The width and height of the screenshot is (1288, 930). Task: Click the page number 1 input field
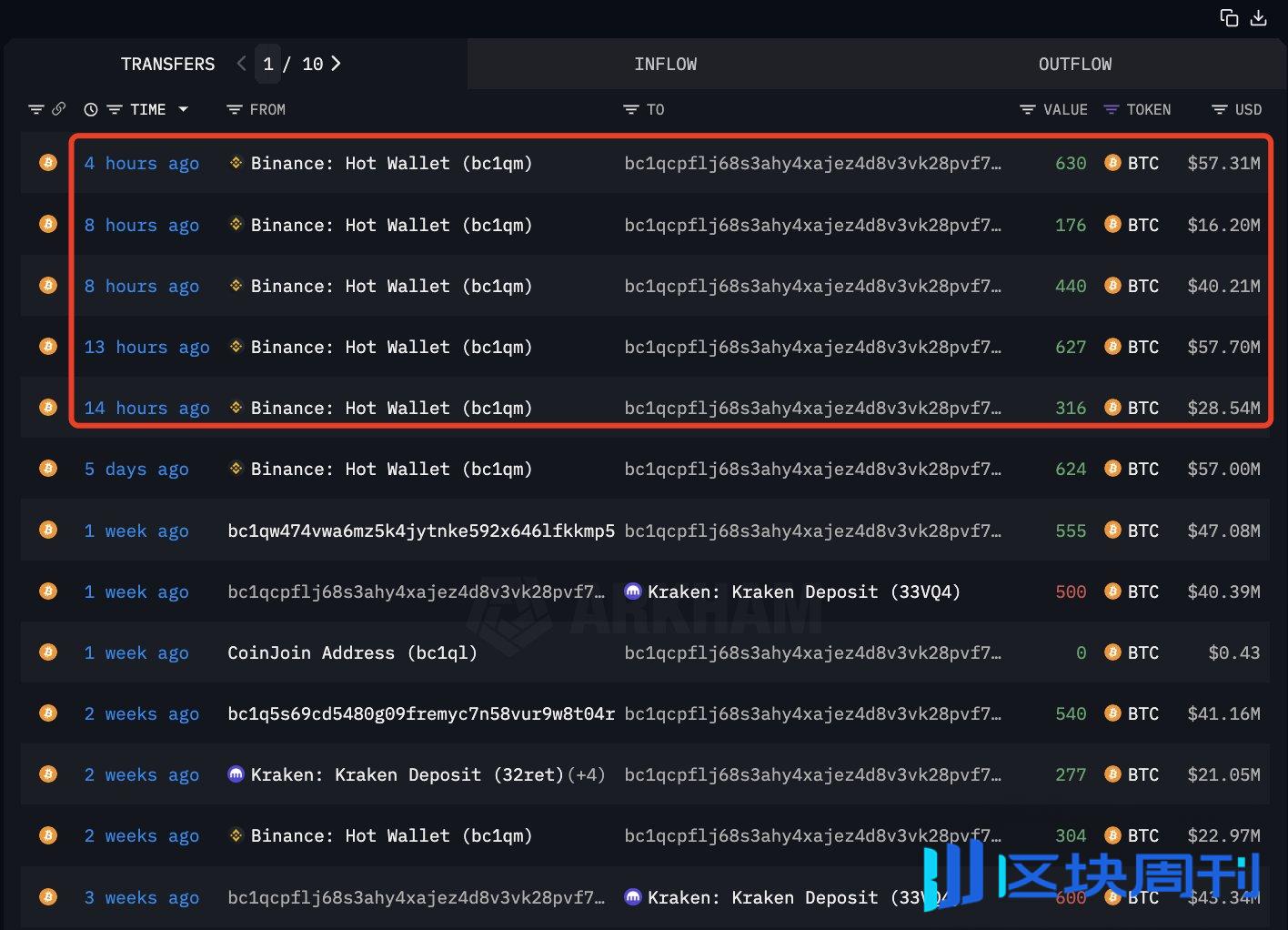tap(268, 64)
